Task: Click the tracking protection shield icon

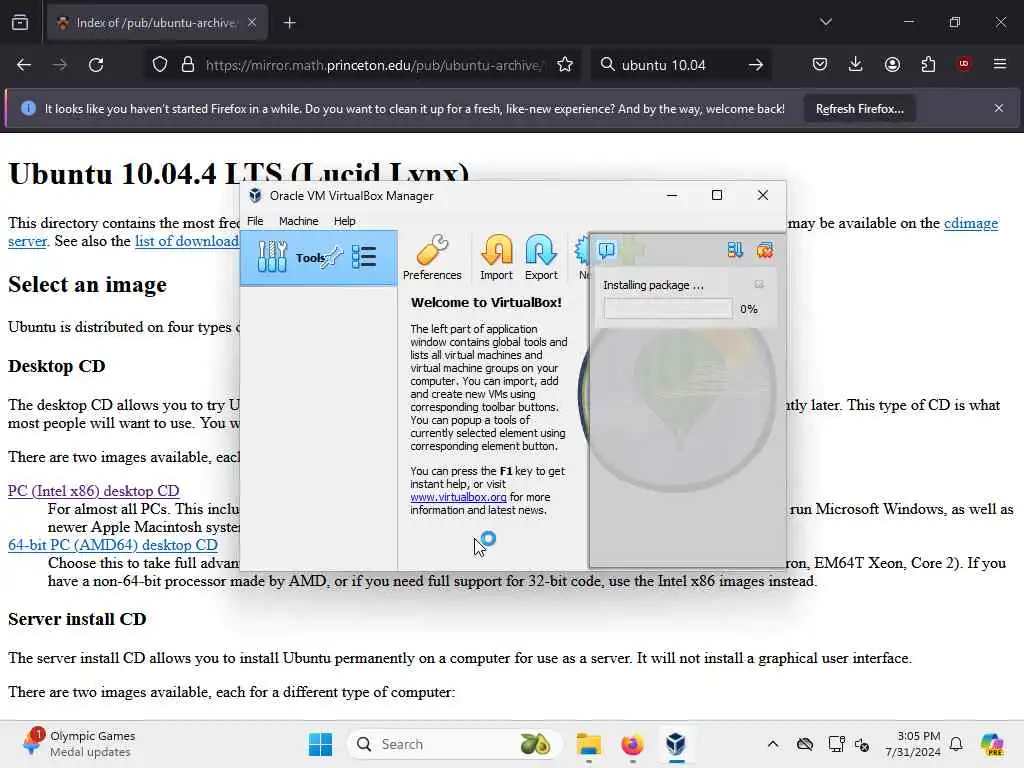Action: click(160, 65)
